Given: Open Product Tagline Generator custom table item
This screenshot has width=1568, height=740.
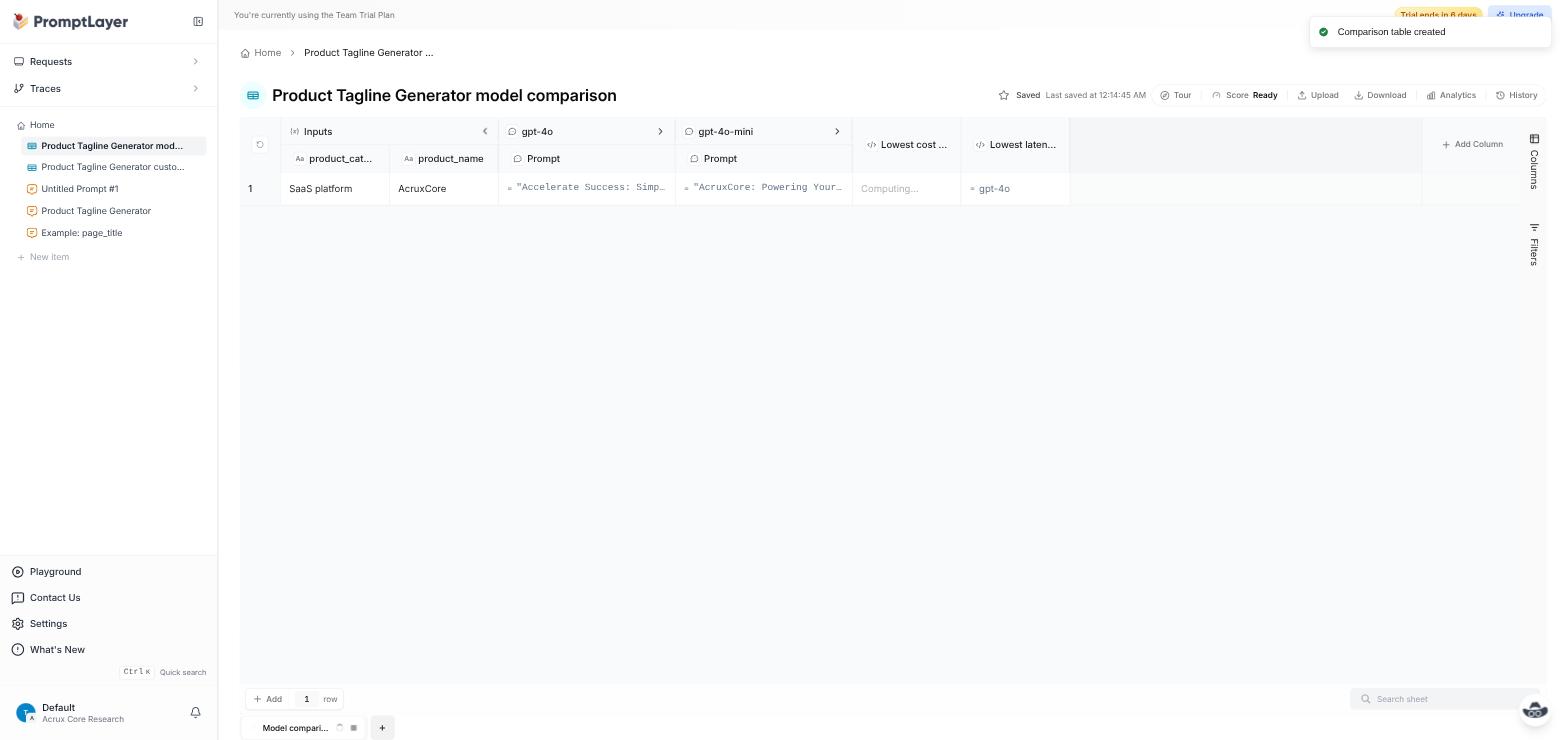Looking at the screenshot, I should [113, 167].
